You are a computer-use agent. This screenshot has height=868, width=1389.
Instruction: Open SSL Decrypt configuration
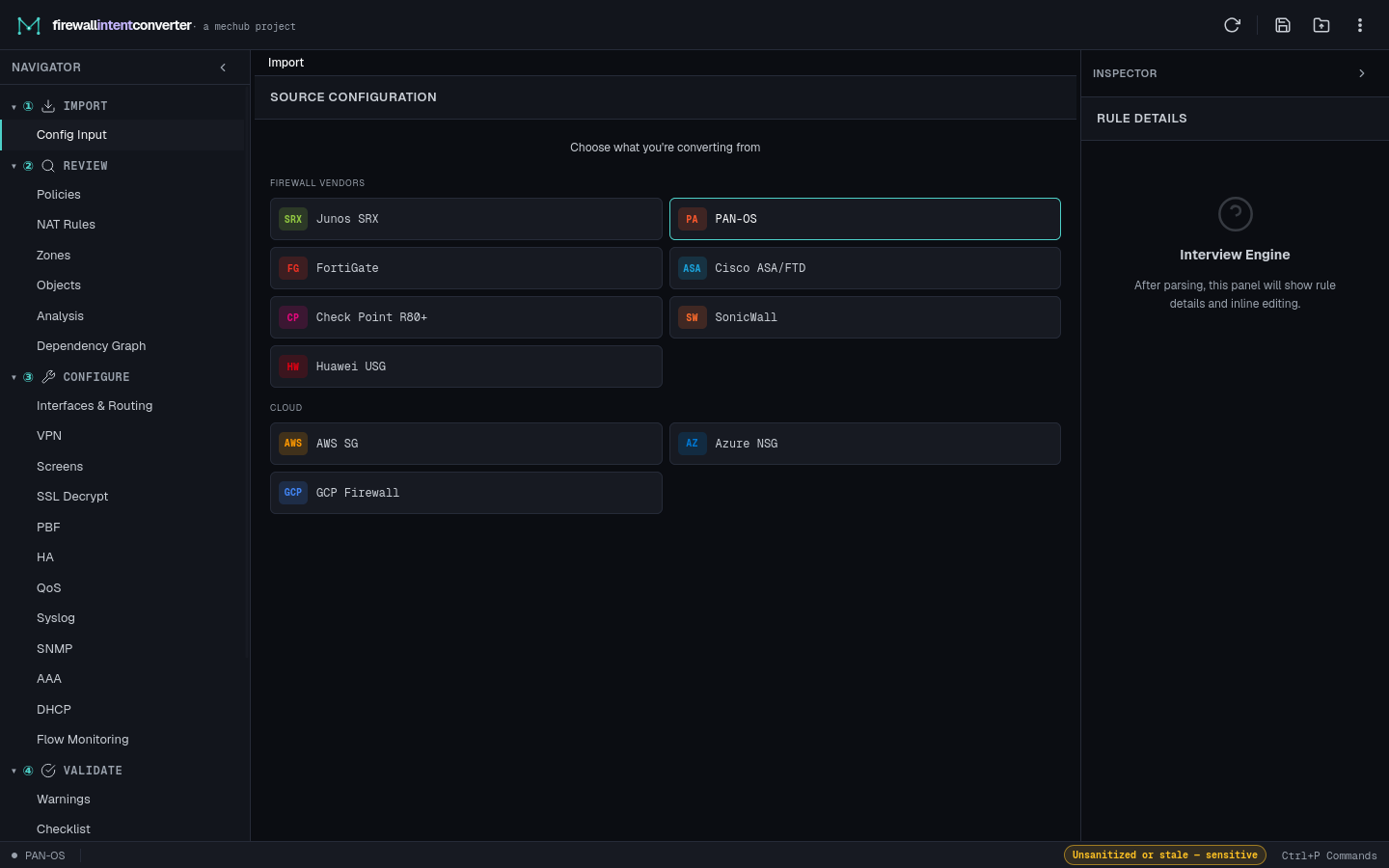pyautogui.click(x=125, y=497)
